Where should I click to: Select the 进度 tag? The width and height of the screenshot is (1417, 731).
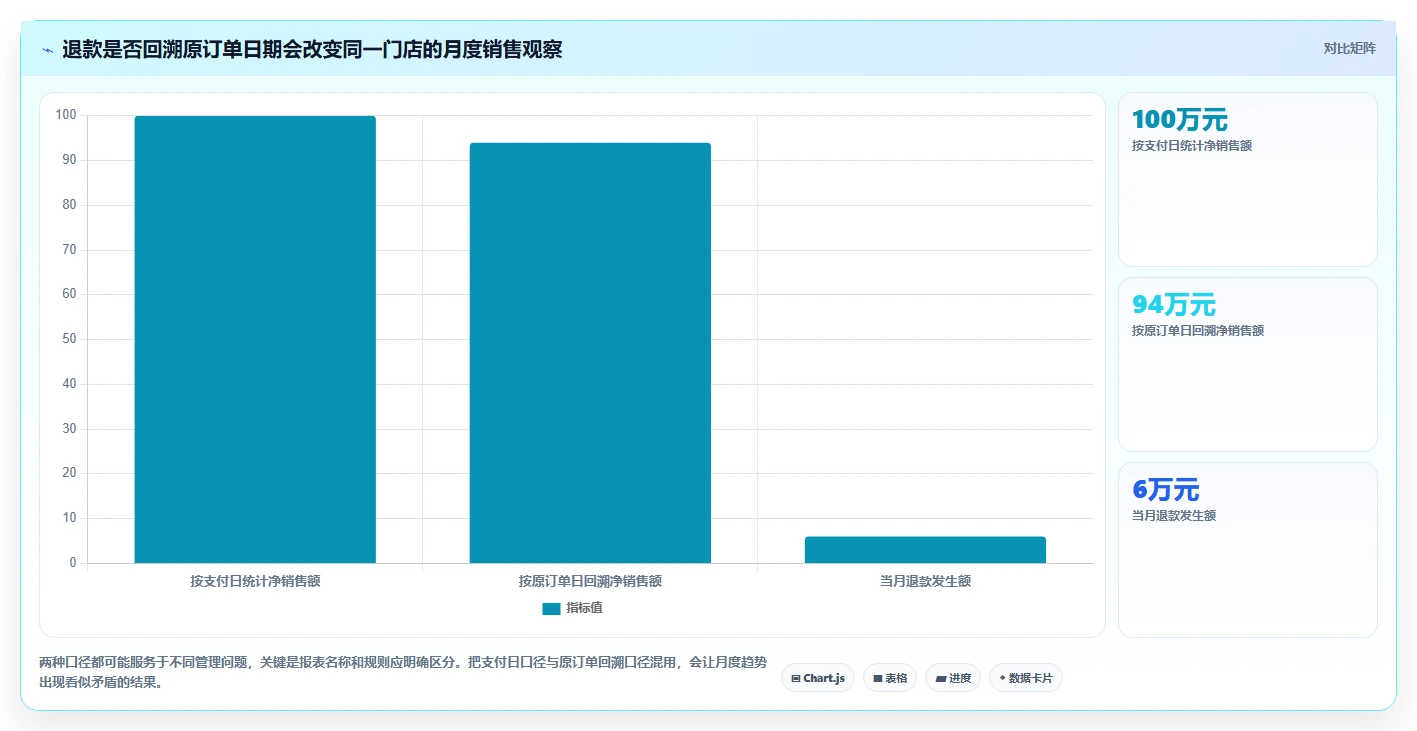(953, 678)
